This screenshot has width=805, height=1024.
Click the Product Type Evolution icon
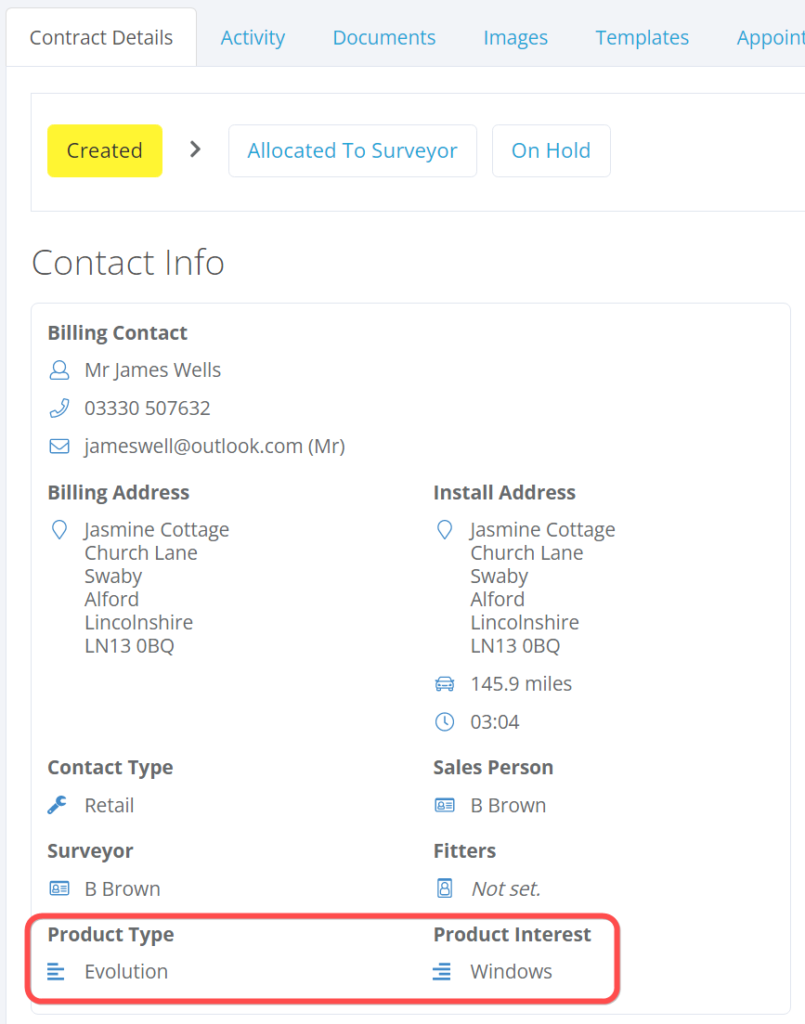click(x=56, y=972)
